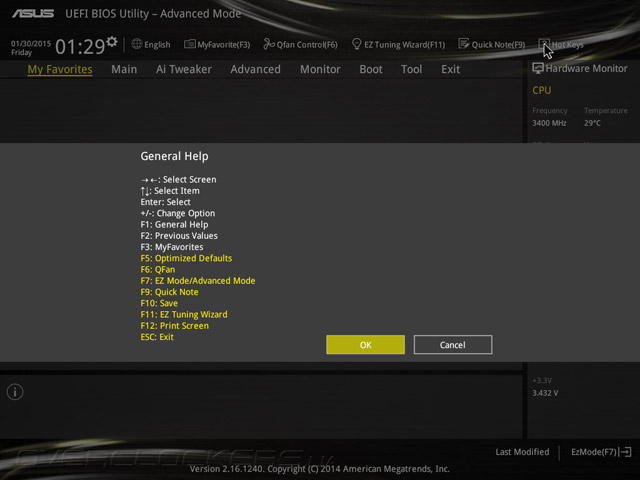Click the 3400 MHz frequency value
The height and width of the screenshot is (480, 640).
pyautogui.click(x=549, y=123)
